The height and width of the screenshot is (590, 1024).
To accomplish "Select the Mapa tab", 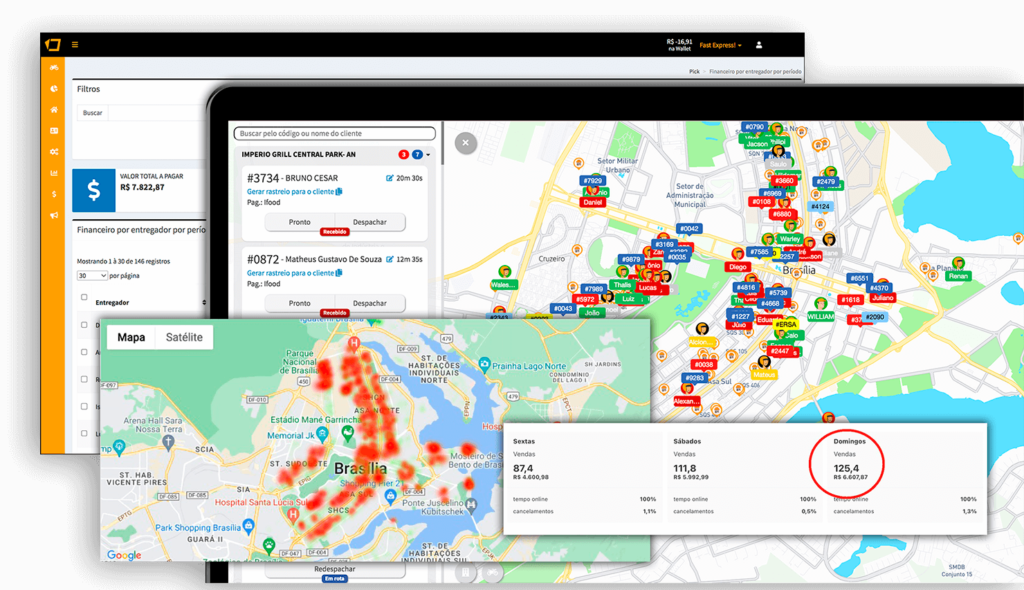I will 131,337.
